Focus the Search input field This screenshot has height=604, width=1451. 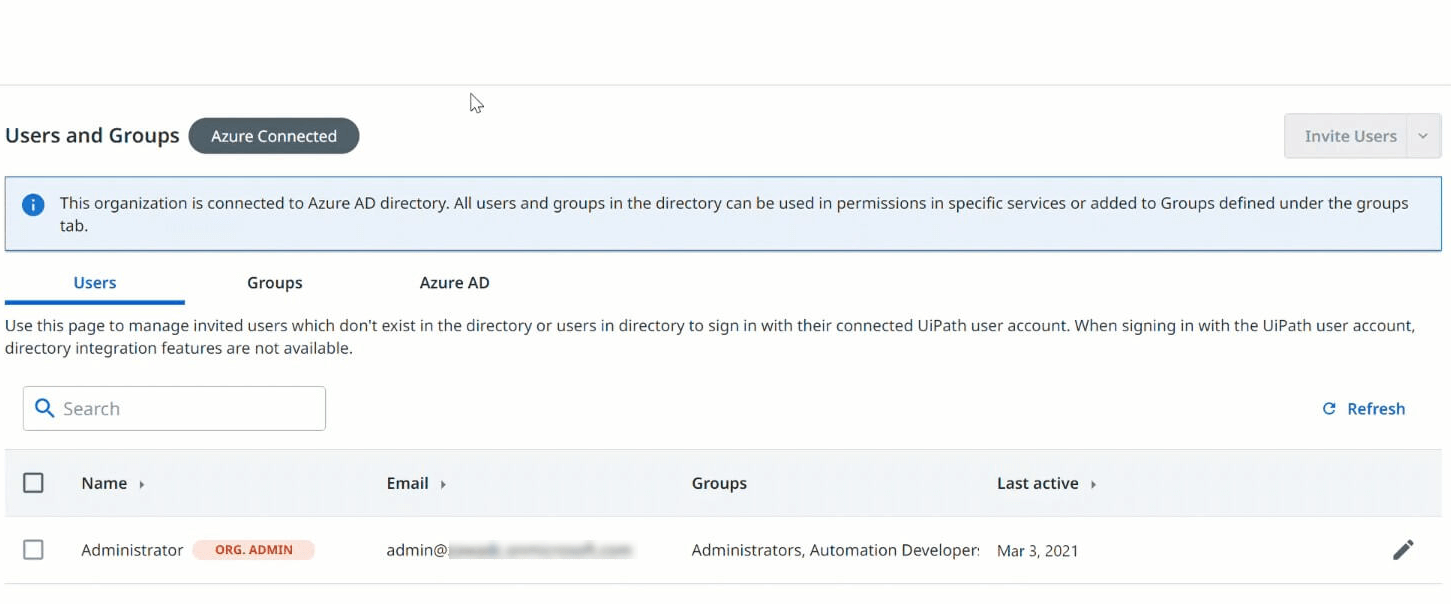pos(174,408)
